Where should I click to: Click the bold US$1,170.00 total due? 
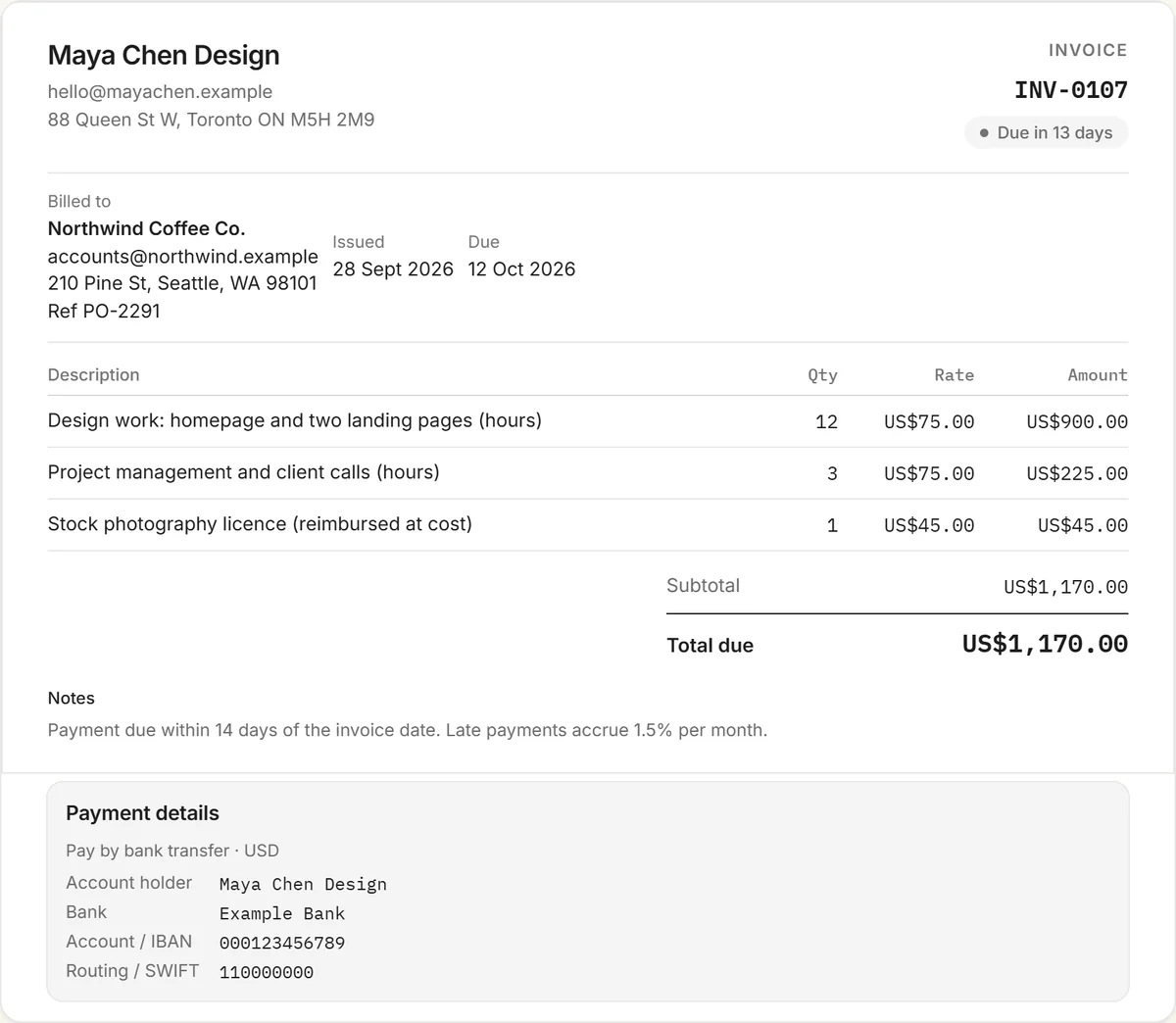tap(1045, 644)
